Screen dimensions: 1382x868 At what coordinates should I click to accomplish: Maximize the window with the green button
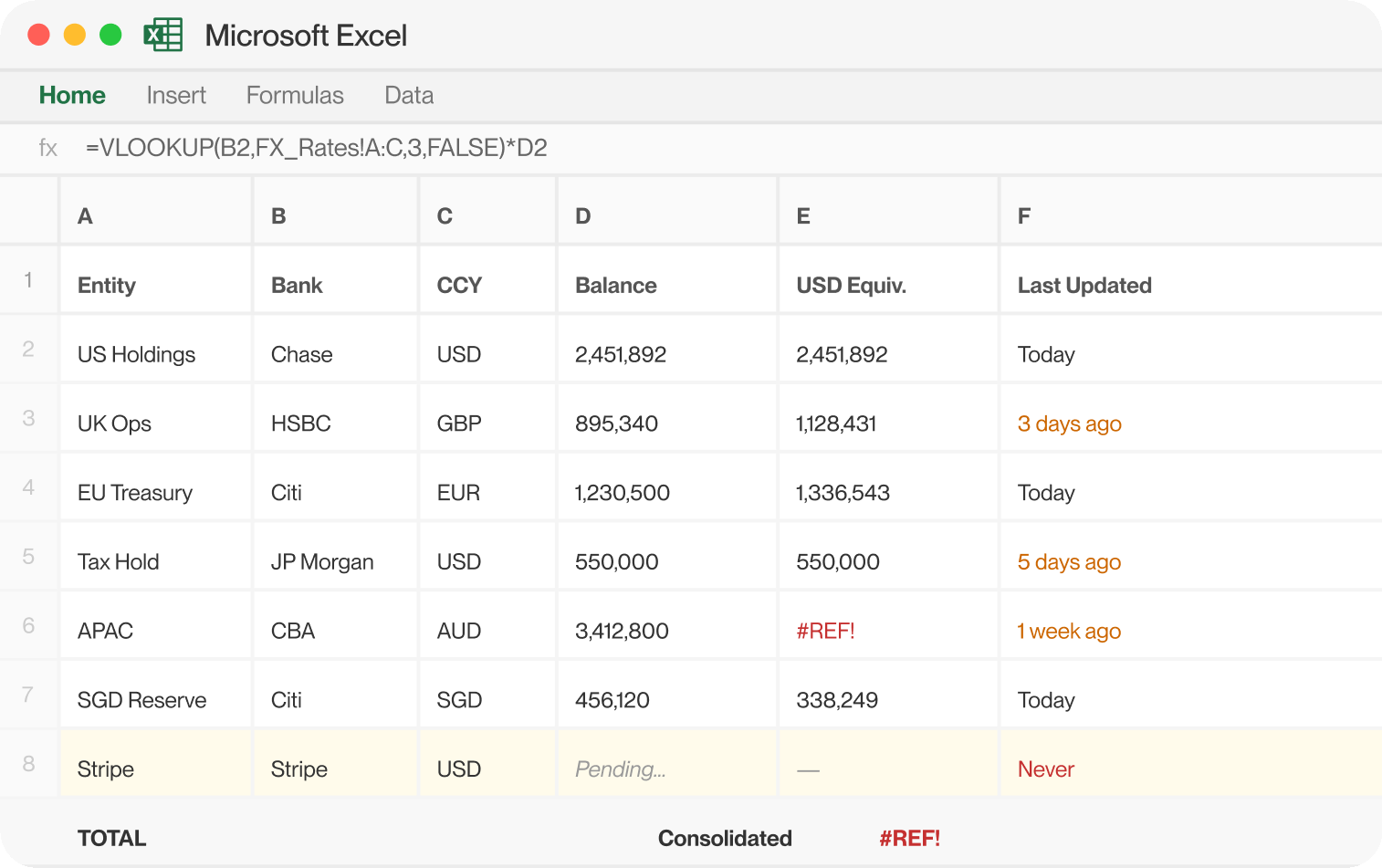pos(110,35)
